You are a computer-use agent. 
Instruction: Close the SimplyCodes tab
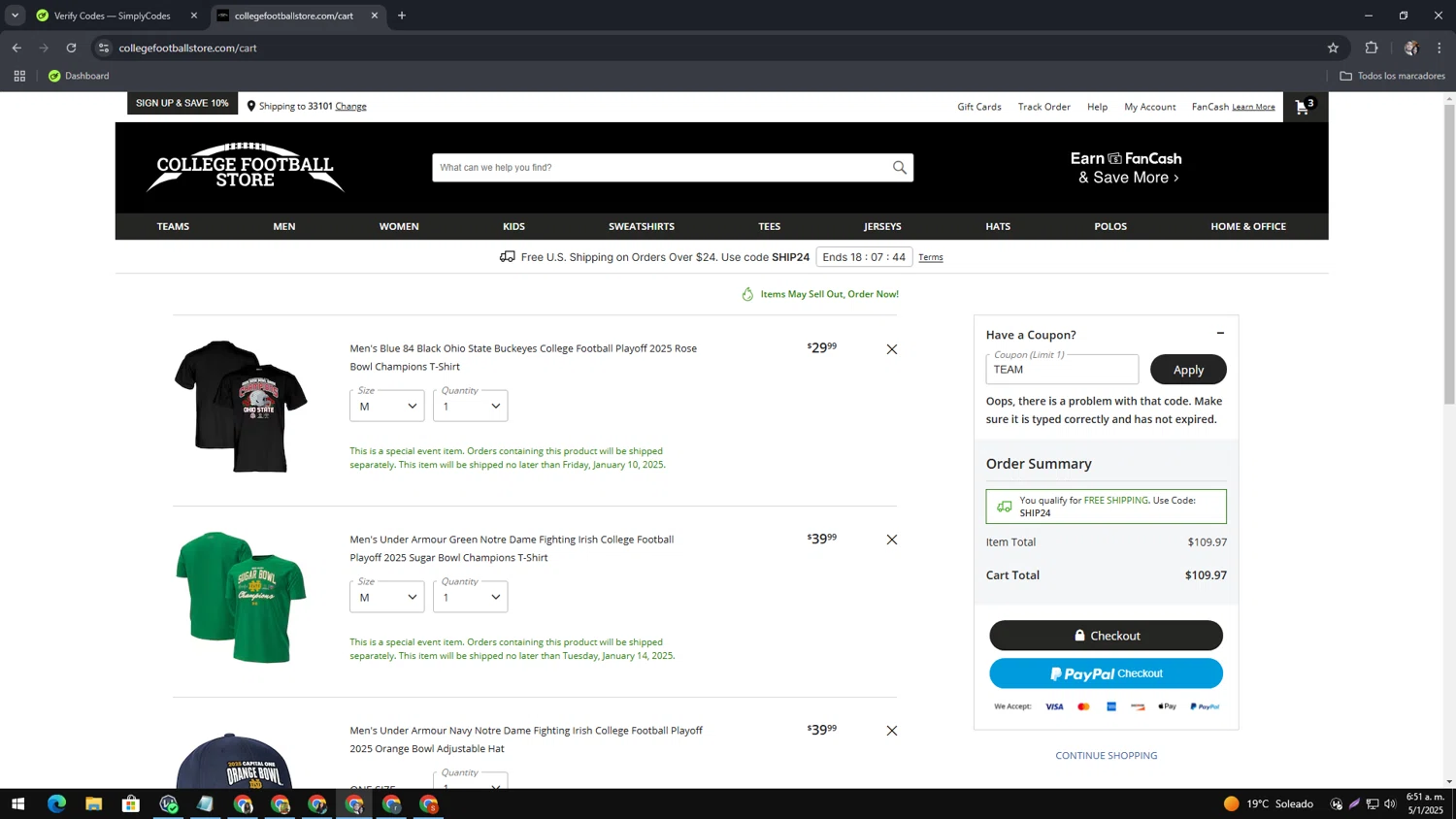tap(194, 16)
